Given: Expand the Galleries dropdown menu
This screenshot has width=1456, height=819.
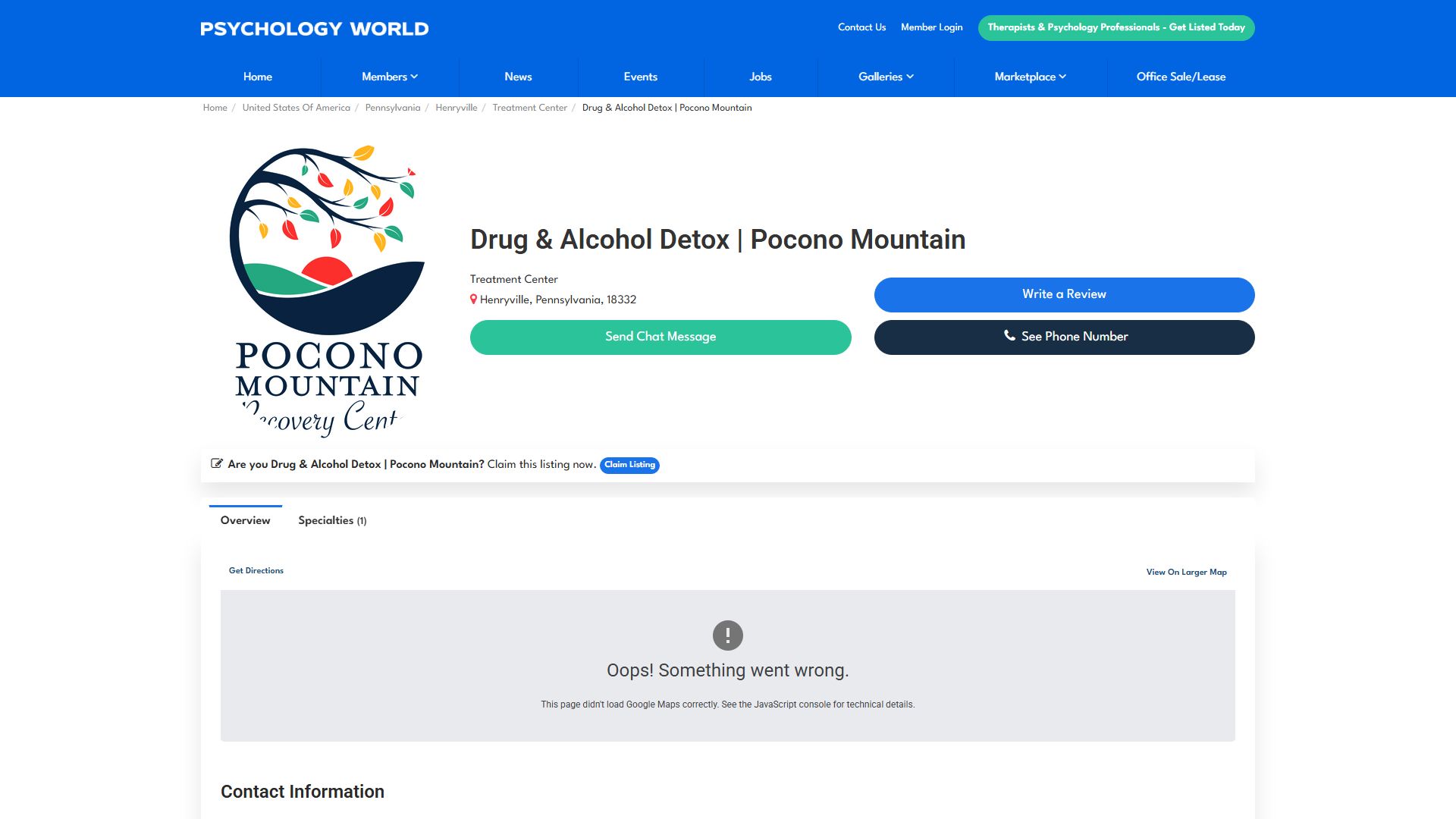Looking at the screenshot, I should (x=886, y=77).
